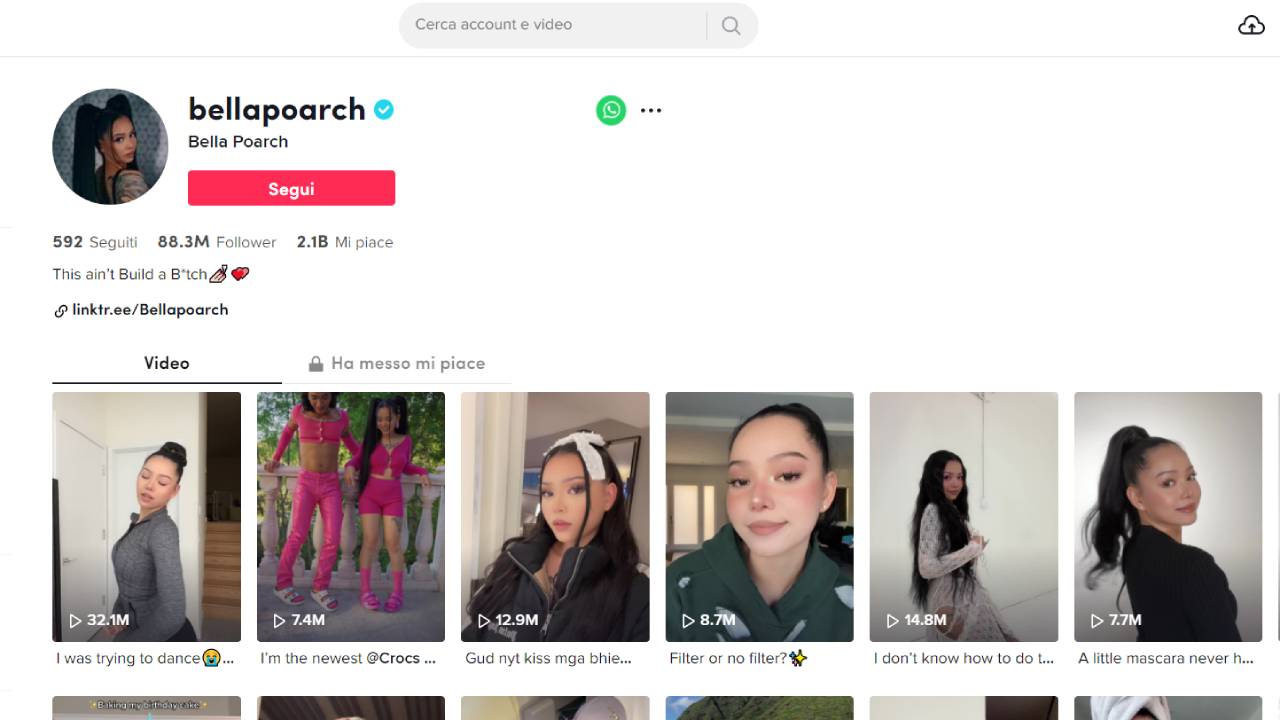The height and width of the screenshot is (720, 1280).
Task: Click play count icon on 12.9M video
Action: (x=483, y=621)
